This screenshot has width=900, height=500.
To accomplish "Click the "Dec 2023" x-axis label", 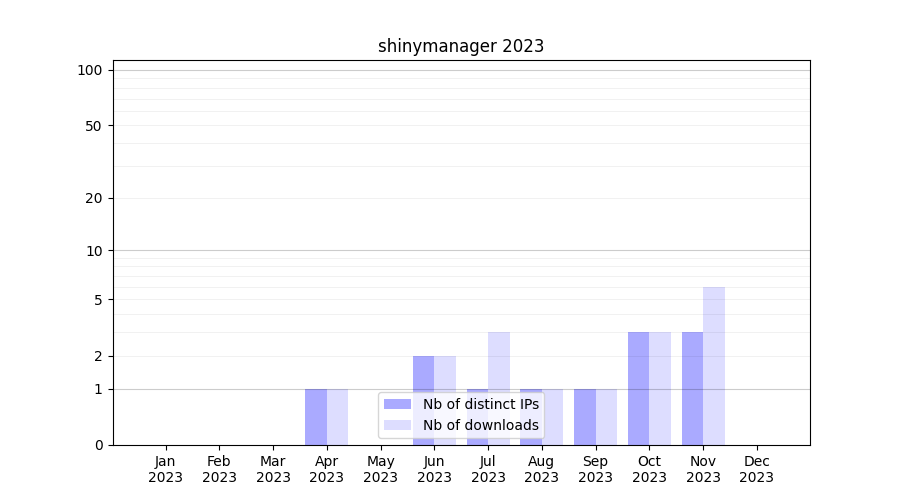I will [x=757, y=469].
